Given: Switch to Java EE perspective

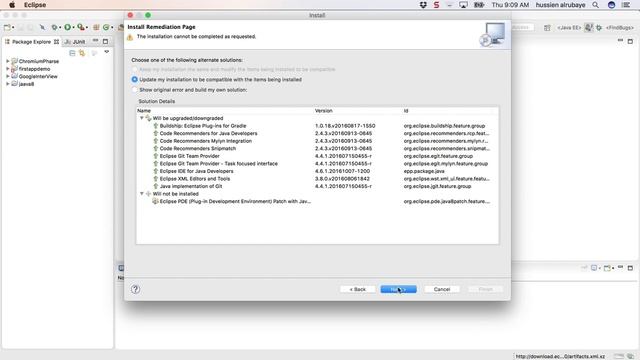Looking at the screenshot, I should point(569,28).
